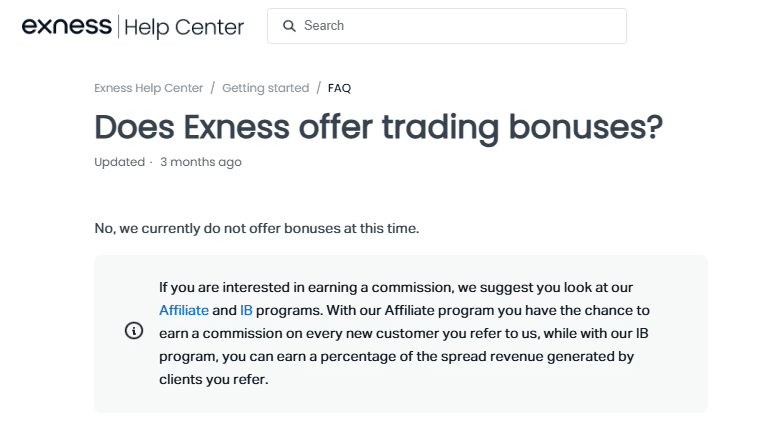Click the magnifying glass search icon
The height and width of the screenshot is (424, 774).
(289, 26)
